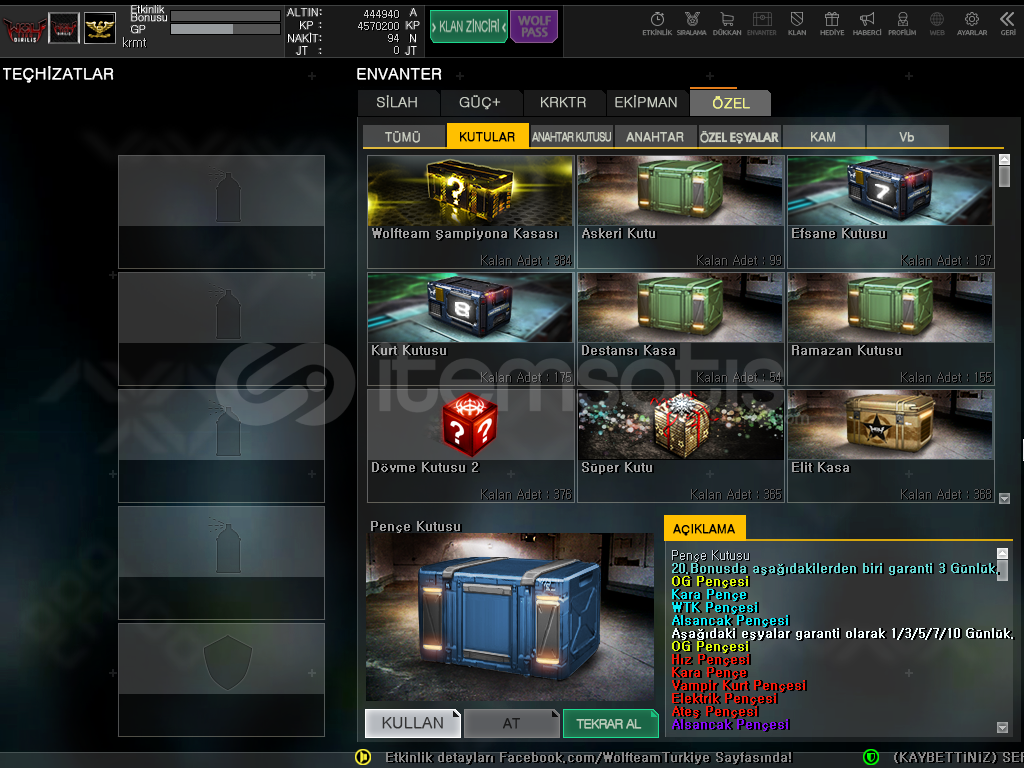
Task: Use the box with KULLAN button
Action: pyautogui.click(x=413, y=723)
